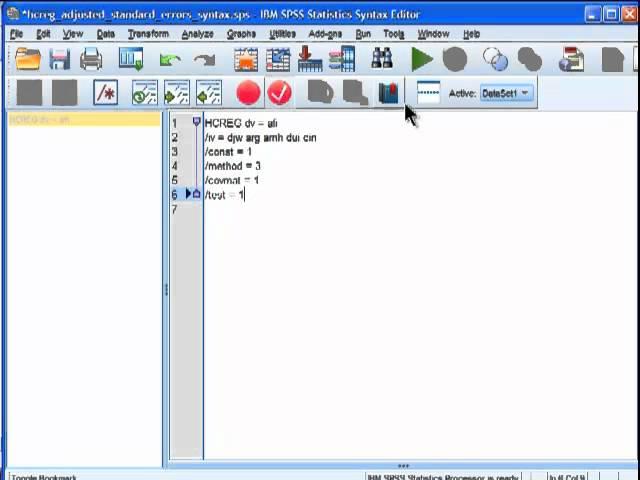The height and width of the screenshot is (480, 640).
Task: Open the Recall dialog icon dropdown
Action: point(131,60)
